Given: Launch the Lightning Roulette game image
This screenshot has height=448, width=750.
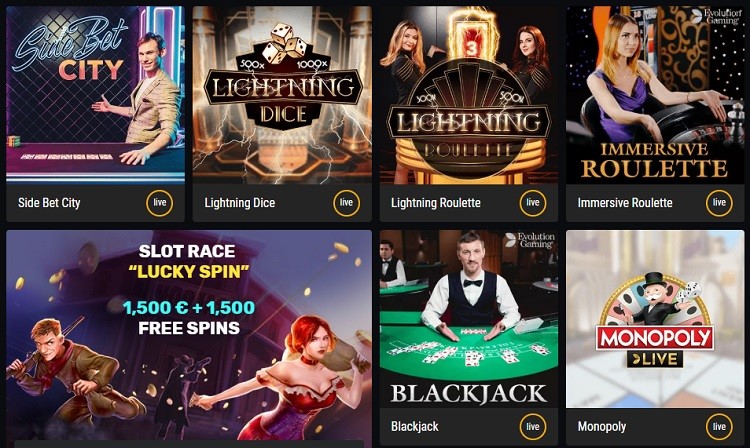Looking at the screenshot, I should click(469, 95).
